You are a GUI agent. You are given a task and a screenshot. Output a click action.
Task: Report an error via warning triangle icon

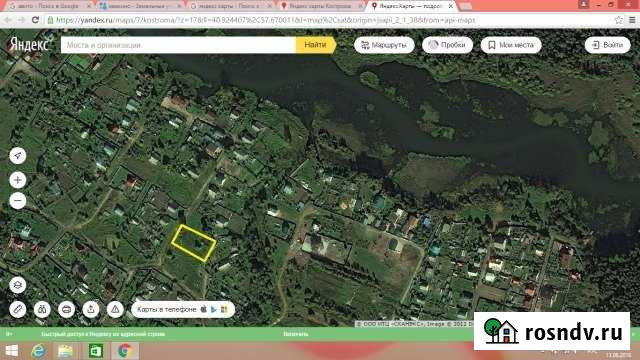pos(116,309)
